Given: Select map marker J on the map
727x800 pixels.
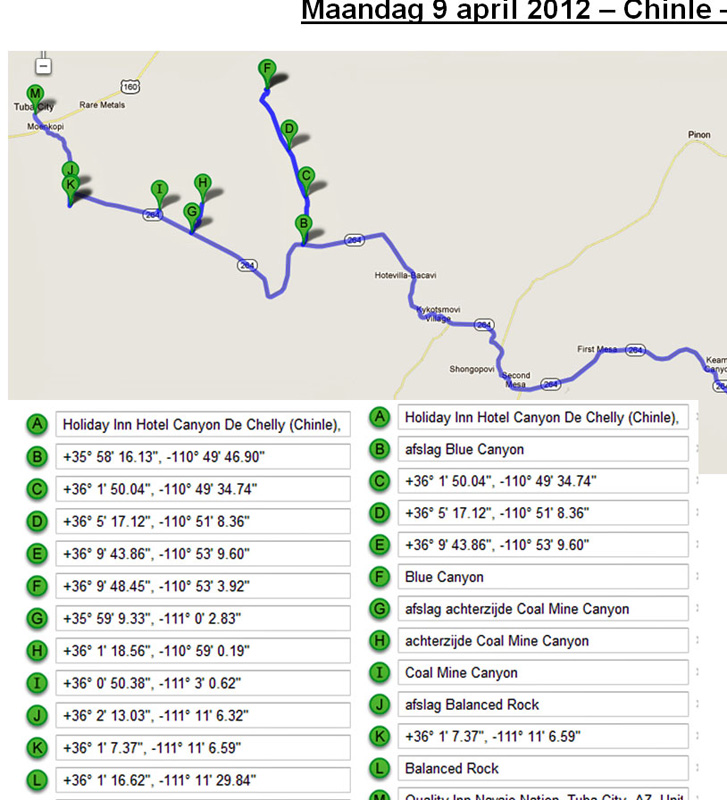Looking at the screenshot, I should pyautogui.click(x=69, y=170).
